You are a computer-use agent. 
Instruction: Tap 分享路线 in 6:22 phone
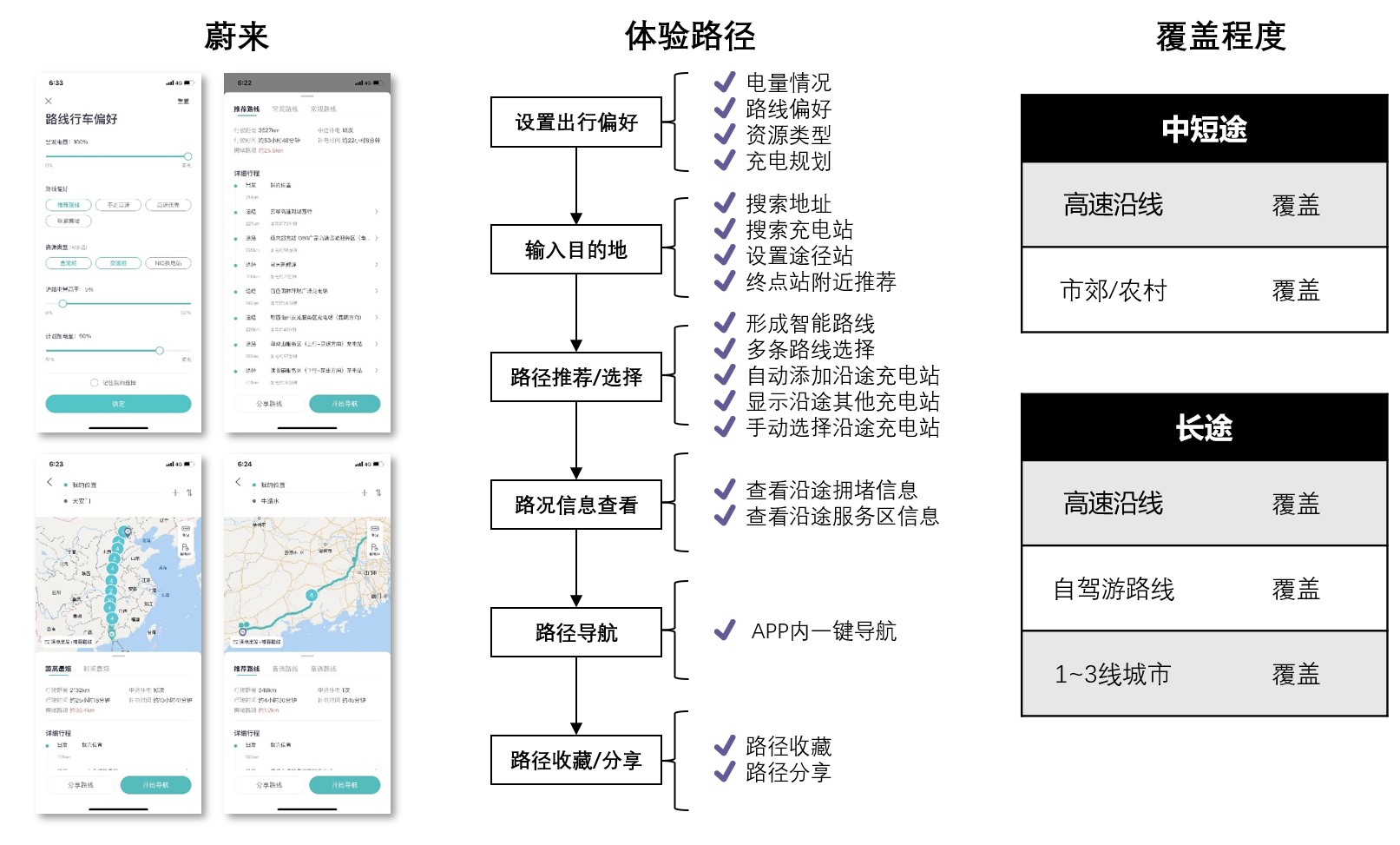tap(269, 404)
